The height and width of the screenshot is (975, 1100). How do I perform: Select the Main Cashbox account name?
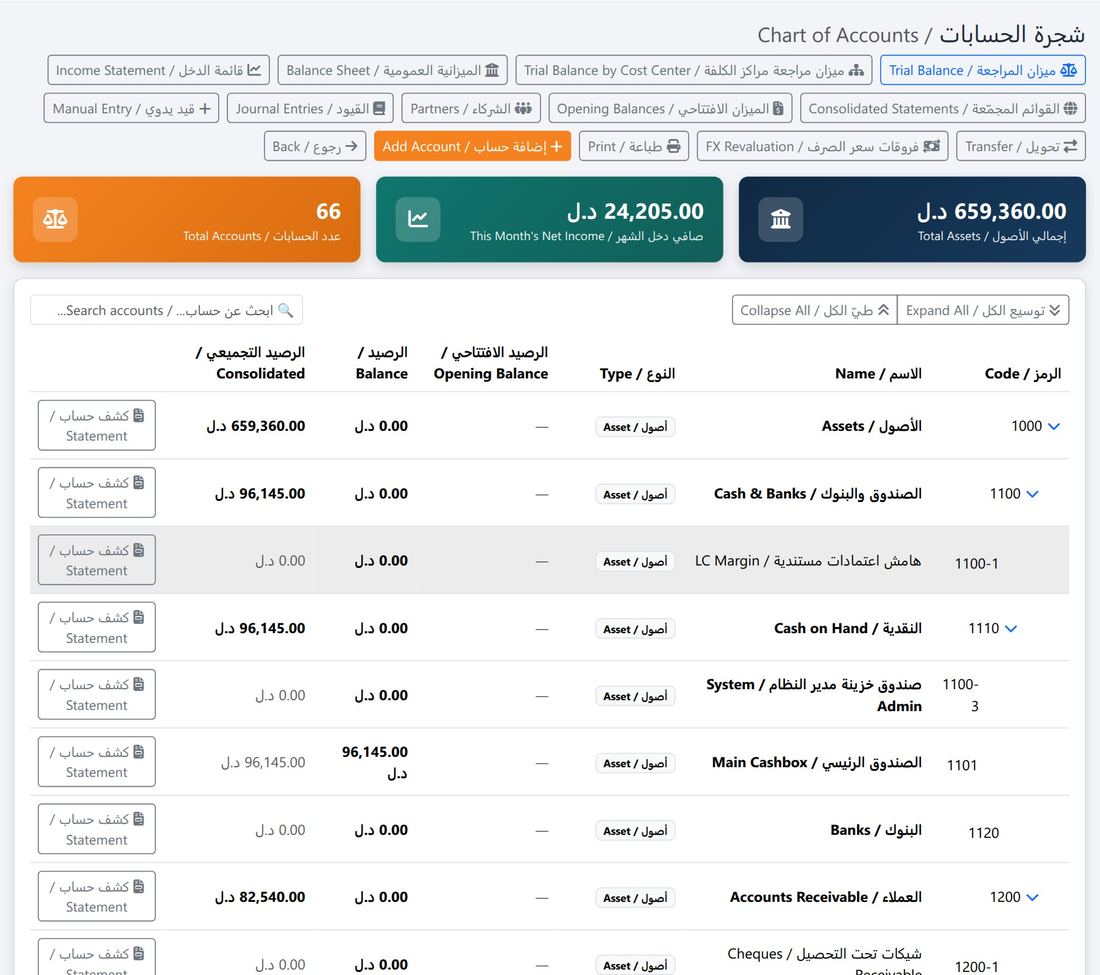click(817, 762)
